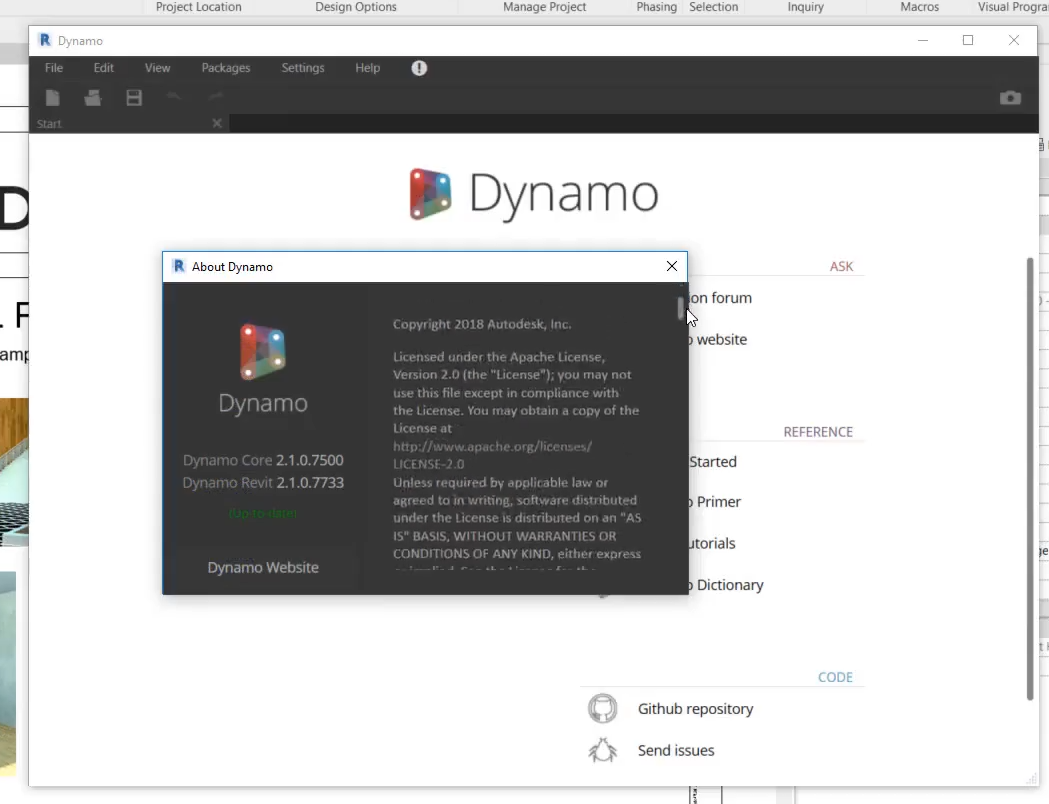Visit the Dynamo Website link
Screen dimensions: 1049x804
point(263,567)
